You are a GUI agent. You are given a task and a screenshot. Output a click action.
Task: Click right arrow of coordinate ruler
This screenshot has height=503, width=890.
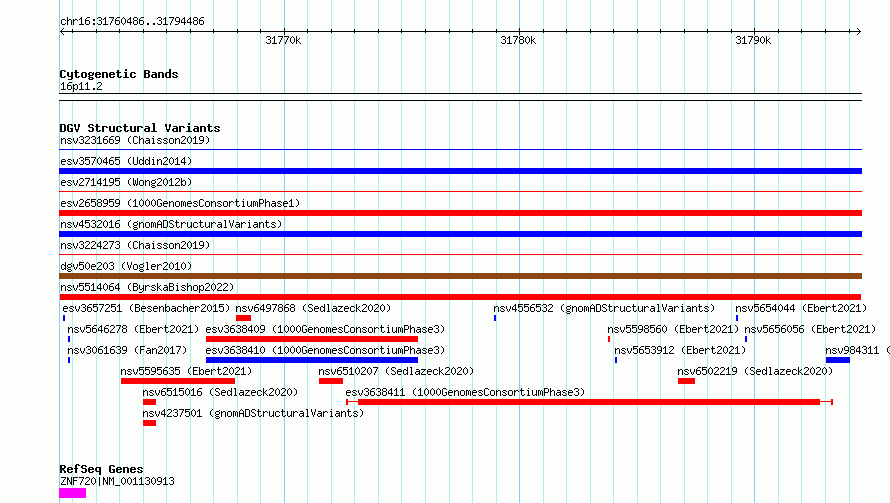pos(858,32)
